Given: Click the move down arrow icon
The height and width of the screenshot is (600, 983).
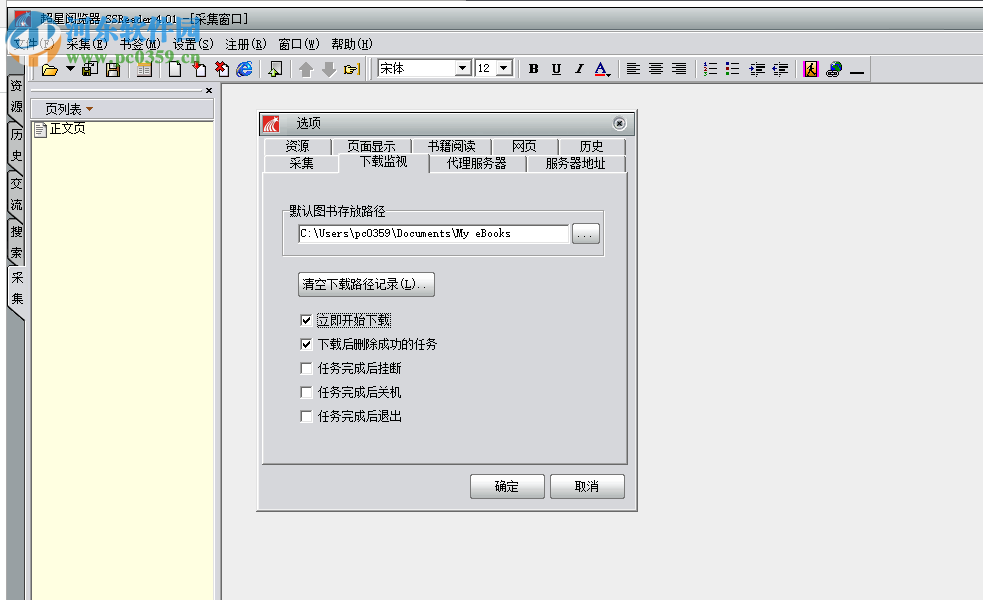Looking at the screenshot, I should coord(329,70).
